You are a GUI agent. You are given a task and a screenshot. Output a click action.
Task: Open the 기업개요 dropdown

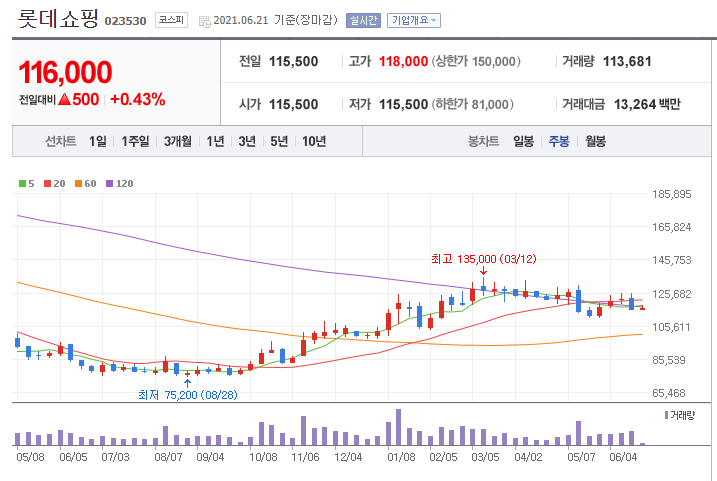point(414,21)
